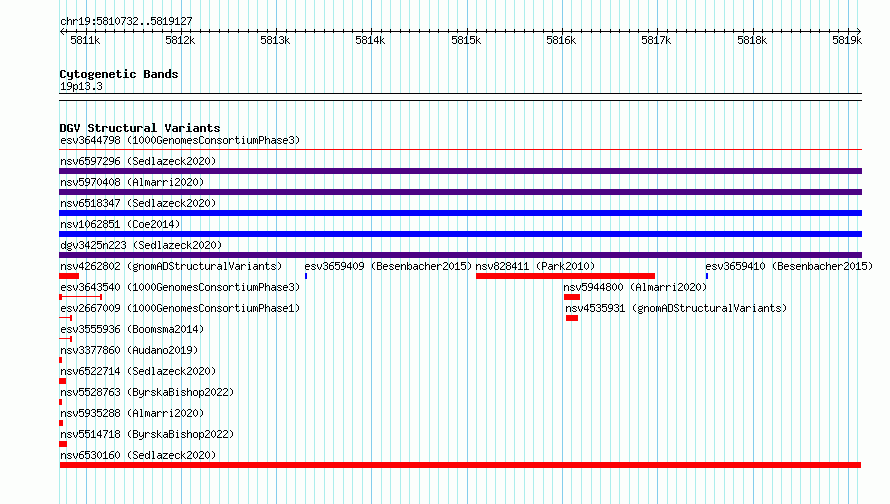This screenshot has width=890, height=504.
Task: Open nsv4262802 (gnomADStructuralVariants) label
Action: tap(171, 266)
